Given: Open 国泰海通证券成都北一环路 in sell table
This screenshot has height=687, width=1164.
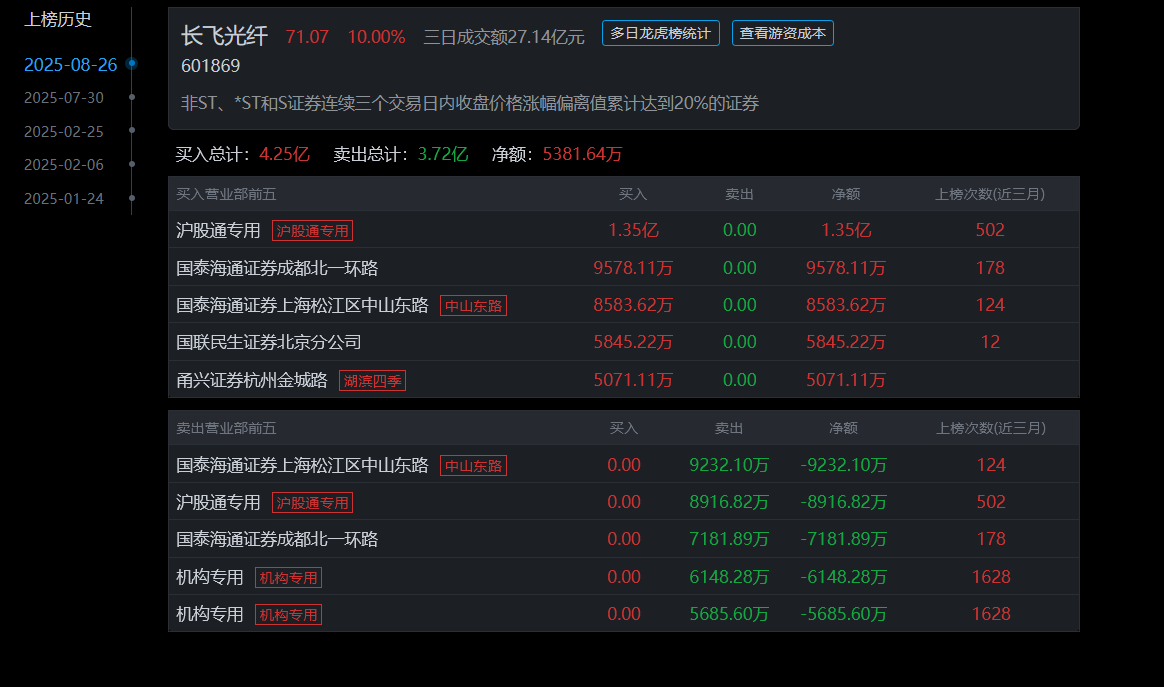Looking at the screenshot, I should (277, 539).
